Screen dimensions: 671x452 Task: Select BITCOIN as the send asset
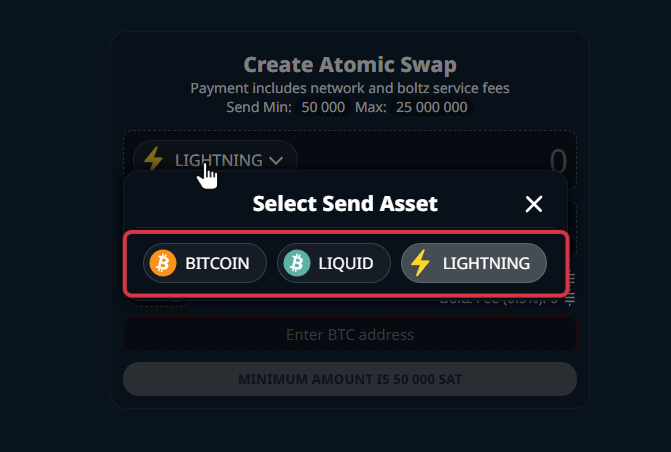(x=204, y=263)
